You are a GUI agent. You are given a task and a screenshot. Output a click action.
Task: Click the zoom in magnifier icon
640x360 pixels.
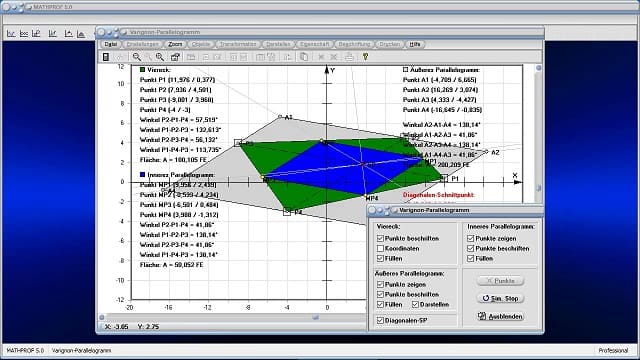(160, 57)
